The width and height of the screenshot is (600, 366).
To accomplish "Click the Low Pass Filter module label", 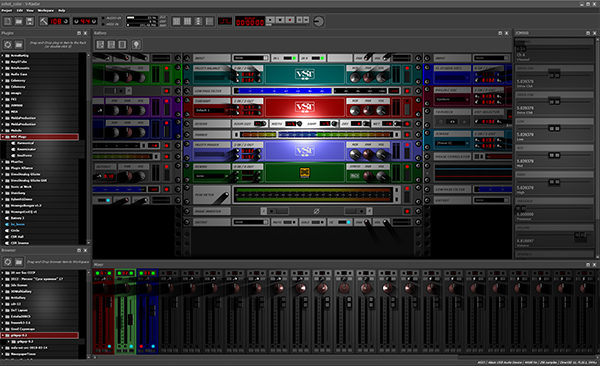I will point(212,91).
